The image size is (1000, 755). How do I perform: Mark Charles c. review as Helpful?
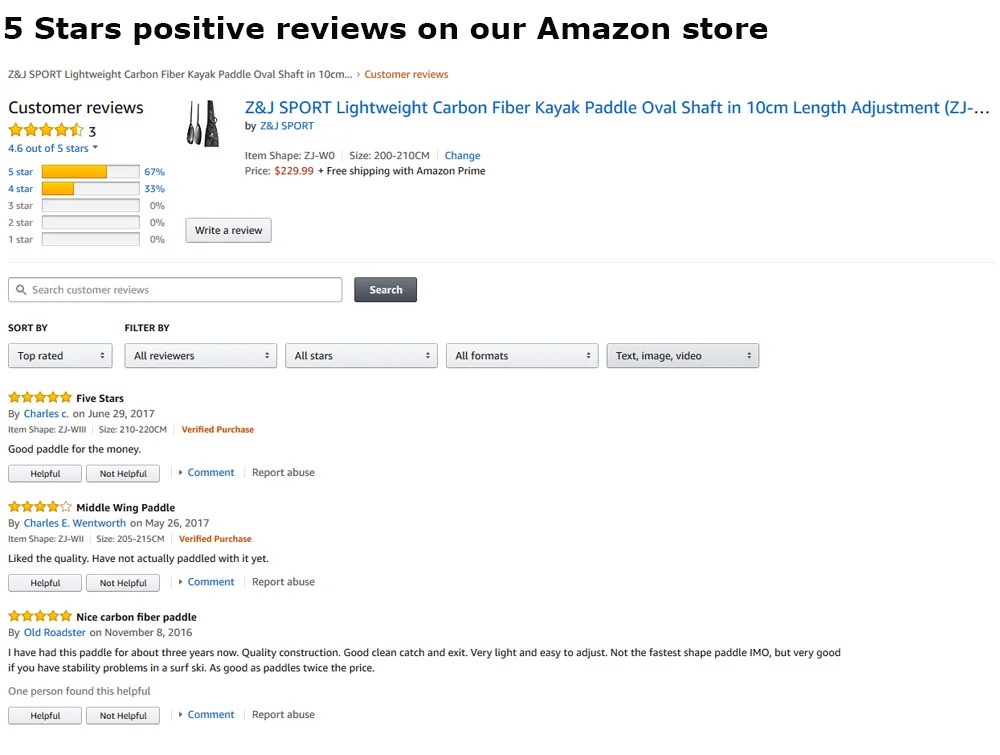(45, 474)
